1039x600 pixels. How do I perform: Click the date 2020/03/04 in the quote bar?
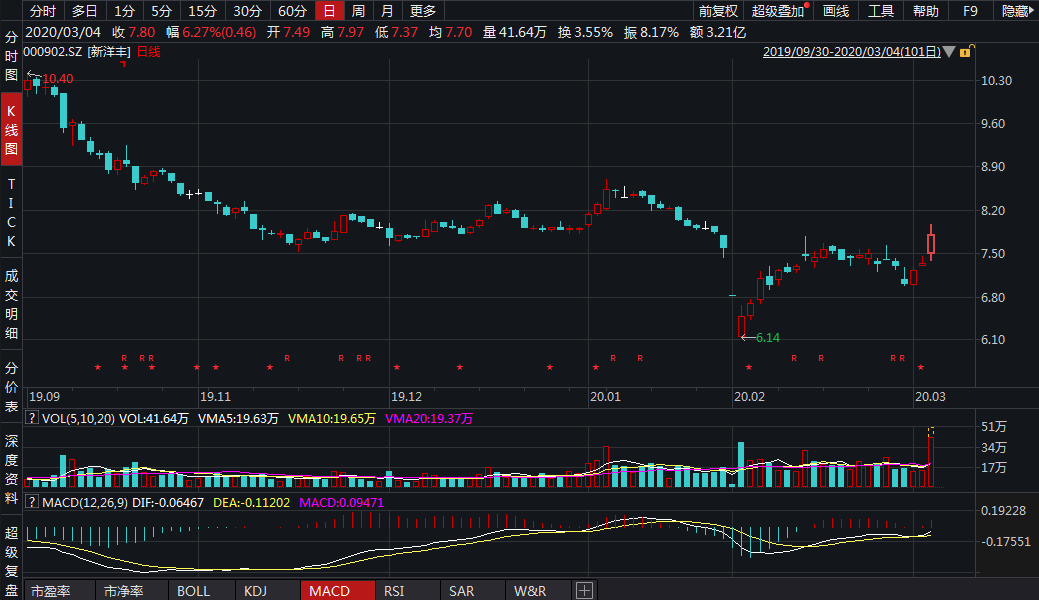pos(63,32)
